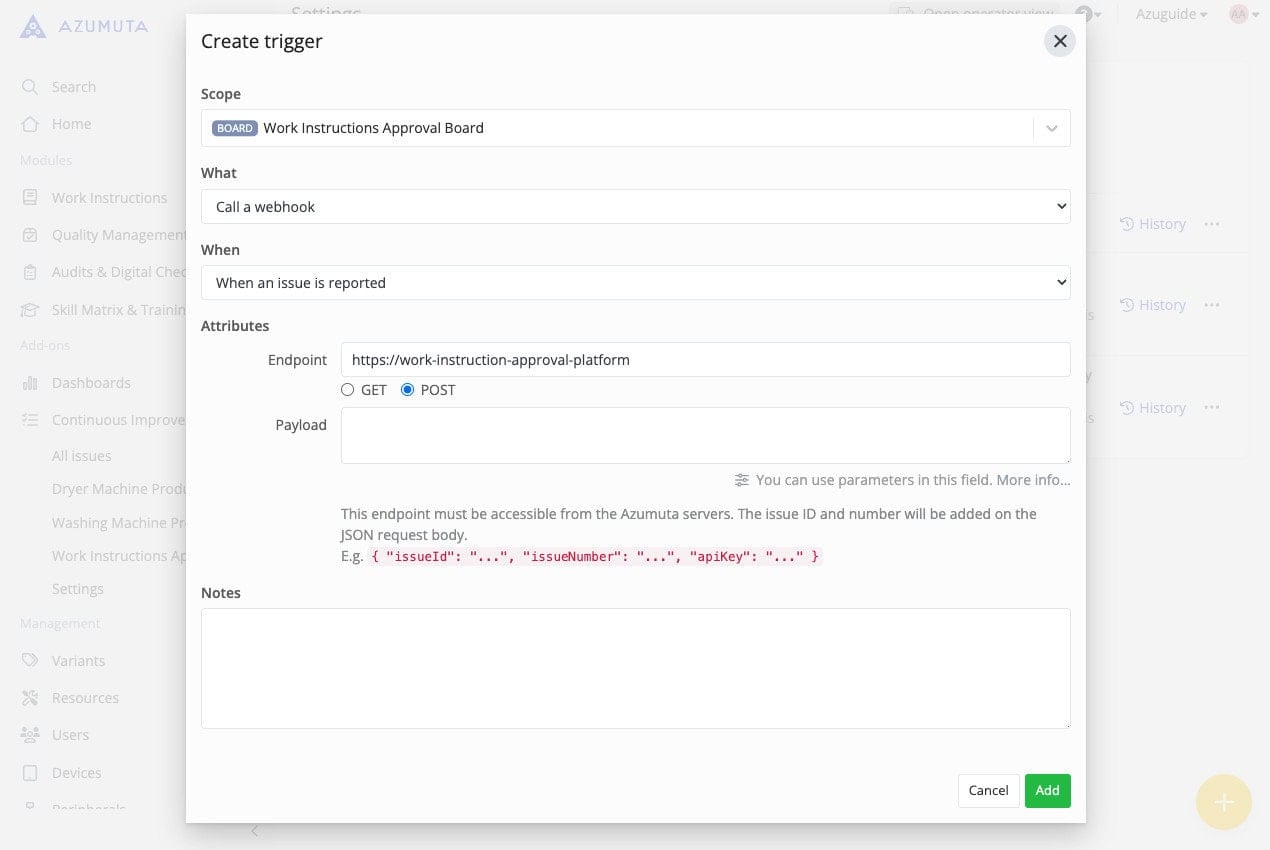Click the parameters filter icon near Payload
The width and height of the screenshot is (1270, 850).
[740, 480]
